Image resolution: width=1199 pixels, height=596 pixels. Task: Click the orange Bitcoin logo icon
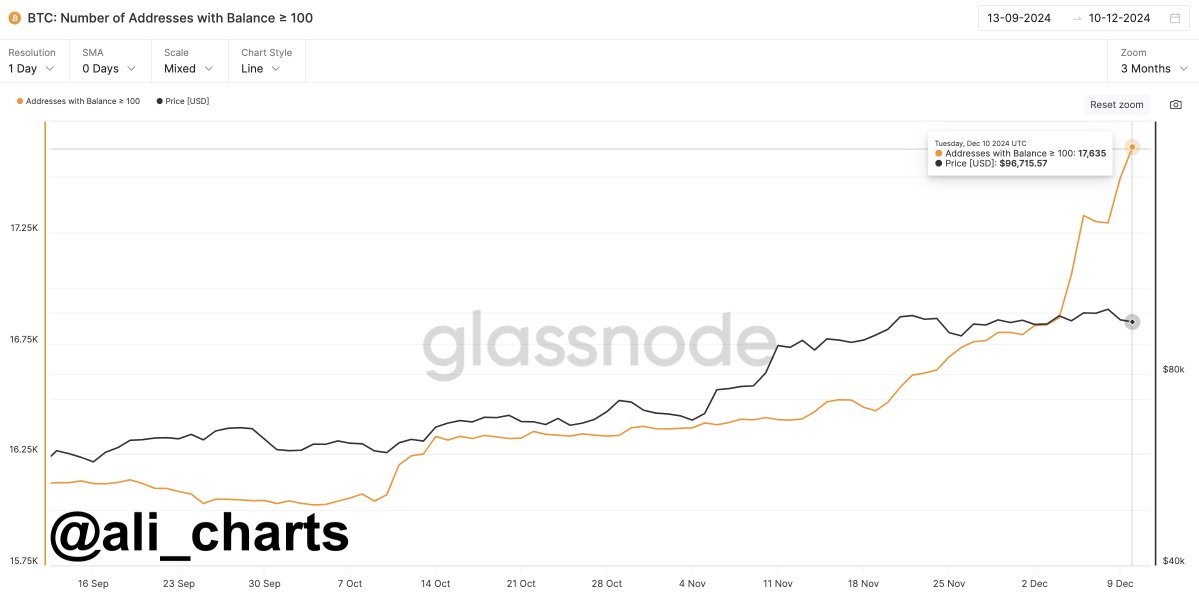coord(14,18)
